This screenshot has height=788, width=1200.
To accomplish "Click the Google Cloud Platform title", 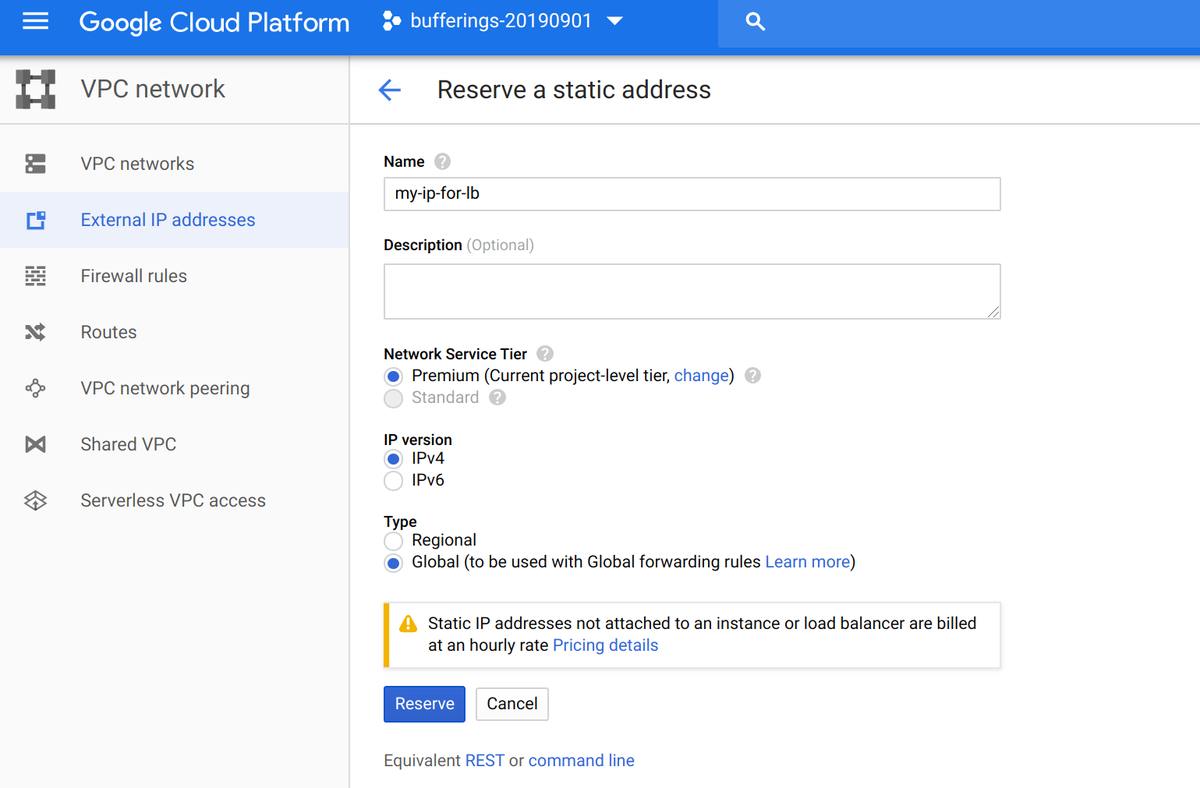I will (x=215, y=22).
